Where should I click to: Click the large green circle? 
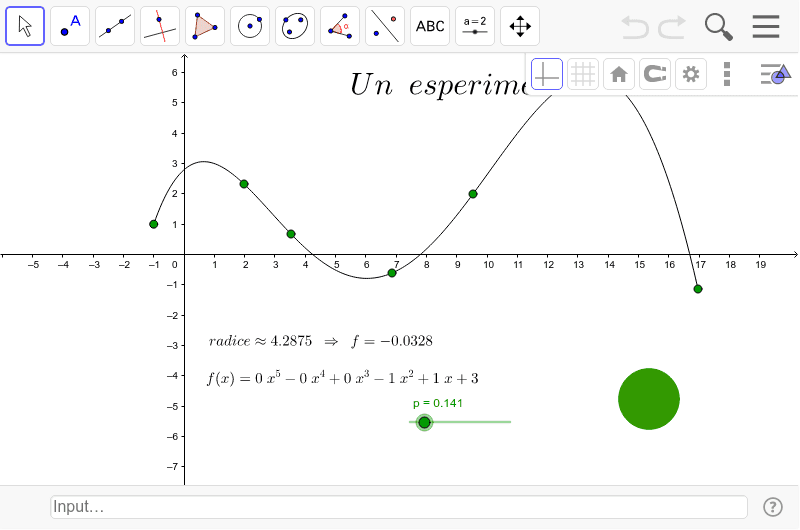[649, 399]
